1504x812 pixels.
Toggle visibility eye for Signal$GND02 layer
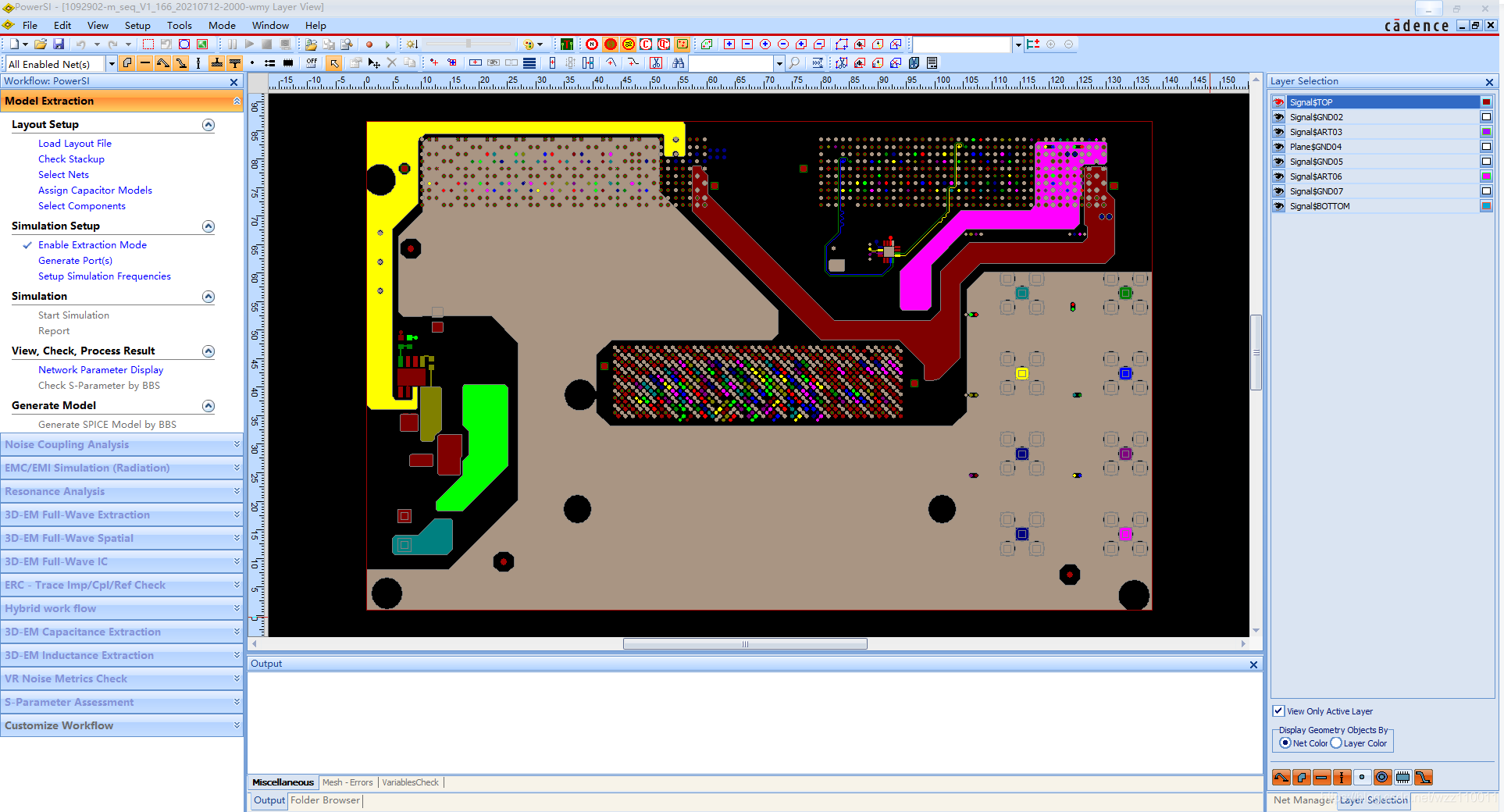click(1278, 117)
